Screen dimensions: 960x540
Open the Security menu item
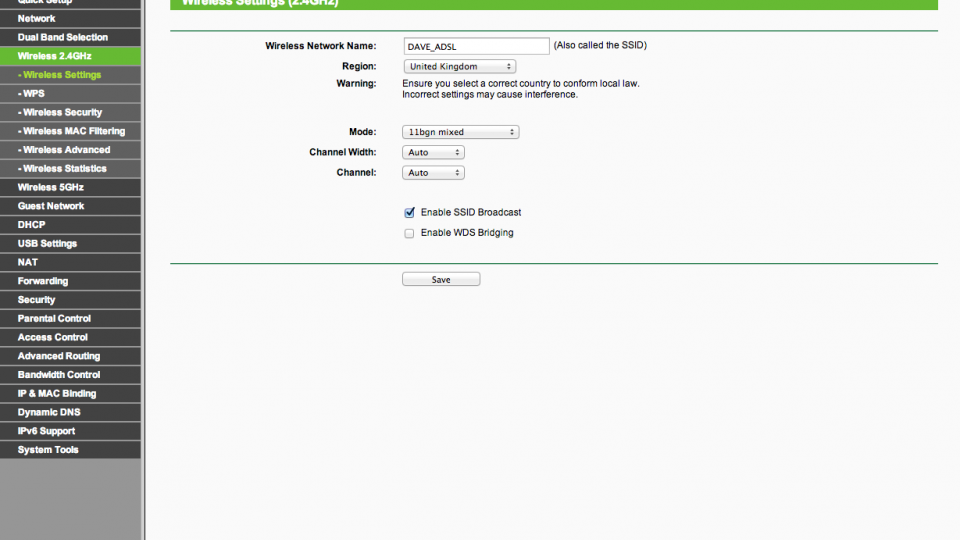click(70, 300)
